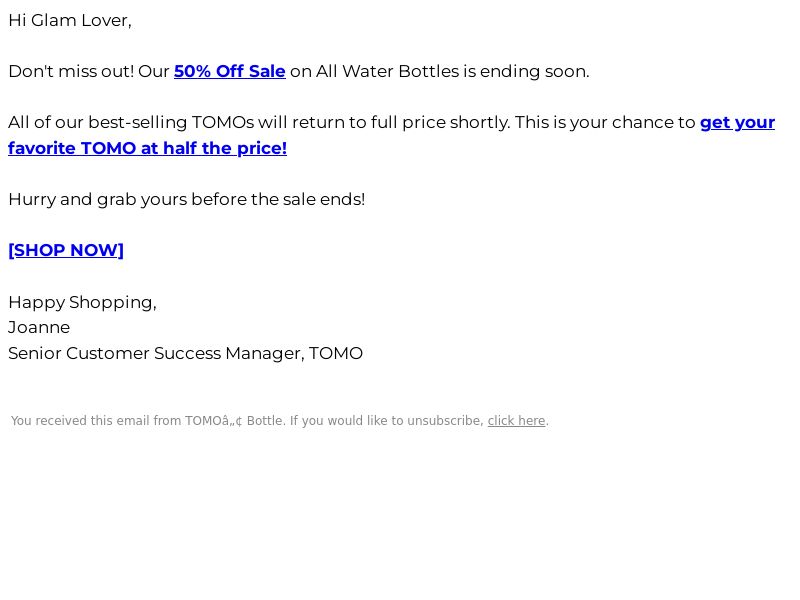Click the [SHOP NOW] link
This screenshot has width=800, height=600.
pos(66,250)
